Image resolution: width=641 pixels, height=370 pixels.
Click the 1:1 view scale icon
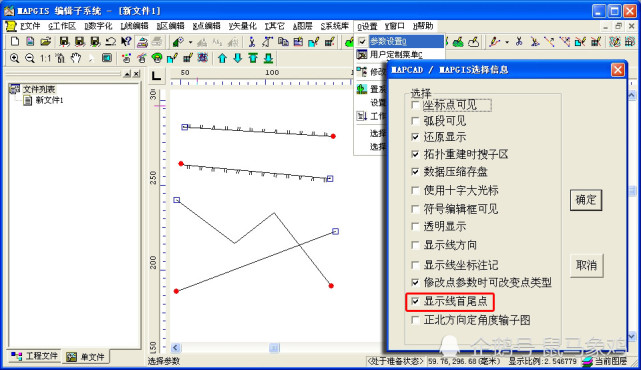point(45,58)
